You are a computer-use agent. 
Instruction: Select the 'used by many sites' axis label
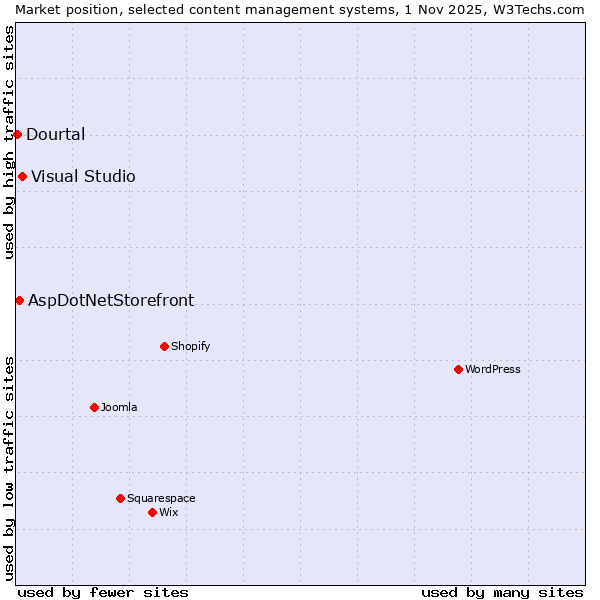click(502, 592)
